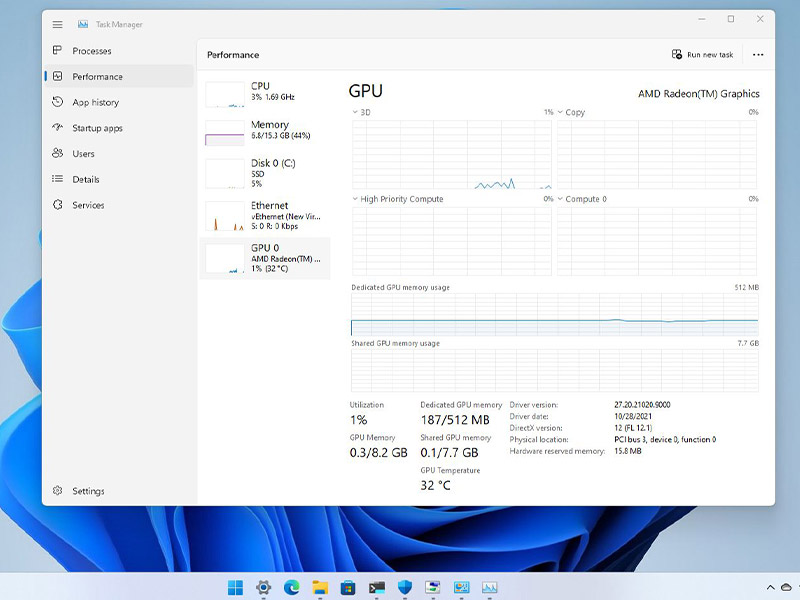The width and height of the screenshot is (800, 600).
Task: Select the Disk 0 (C:) entry
Action: tap(265, 172)
